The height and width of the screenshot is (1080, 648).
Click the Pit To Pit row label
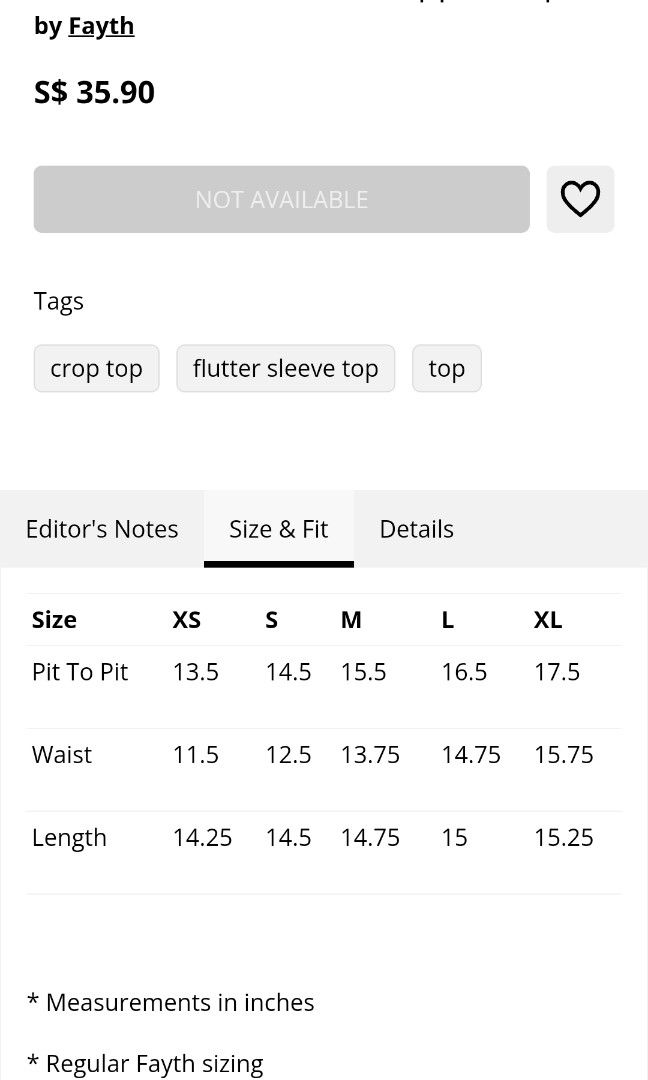[80, 672]
